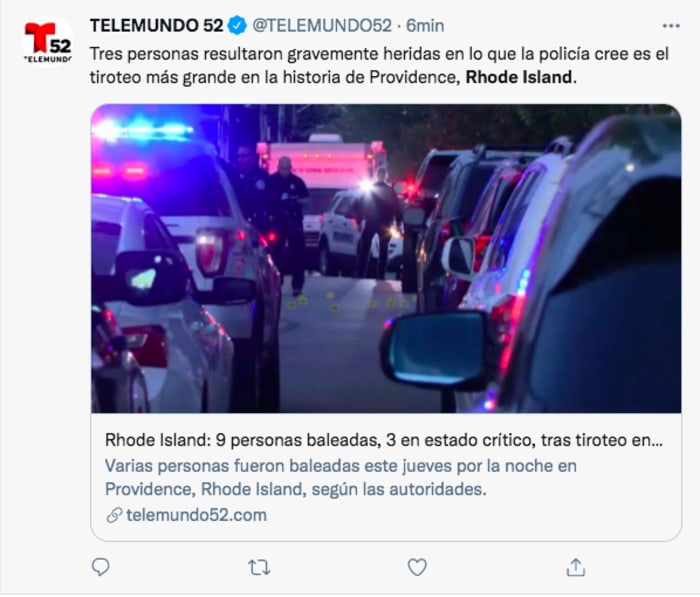Click the Telemundo T logo in avatar
Screen dimensions: 700x597
[40, 38]
